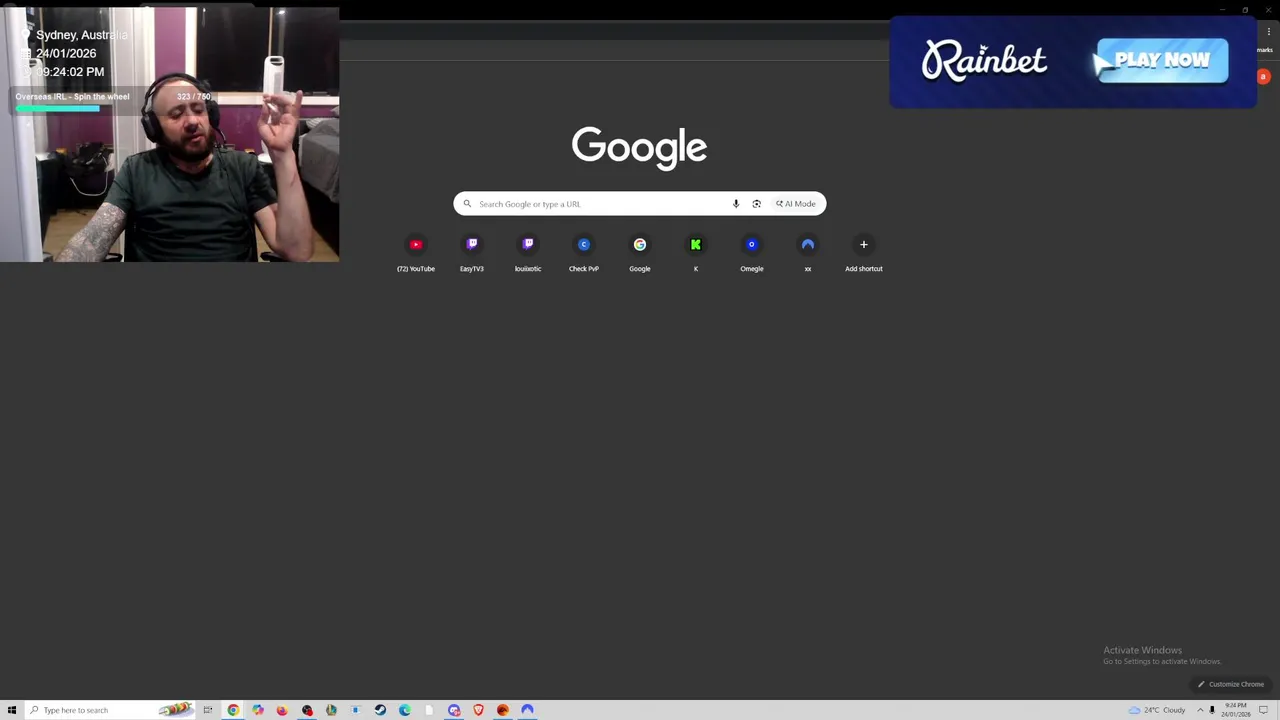Viewport: 1280px width, 720px height.
Task: Open the (72) YouTube shortcut tile
Action: coord(416,252)
